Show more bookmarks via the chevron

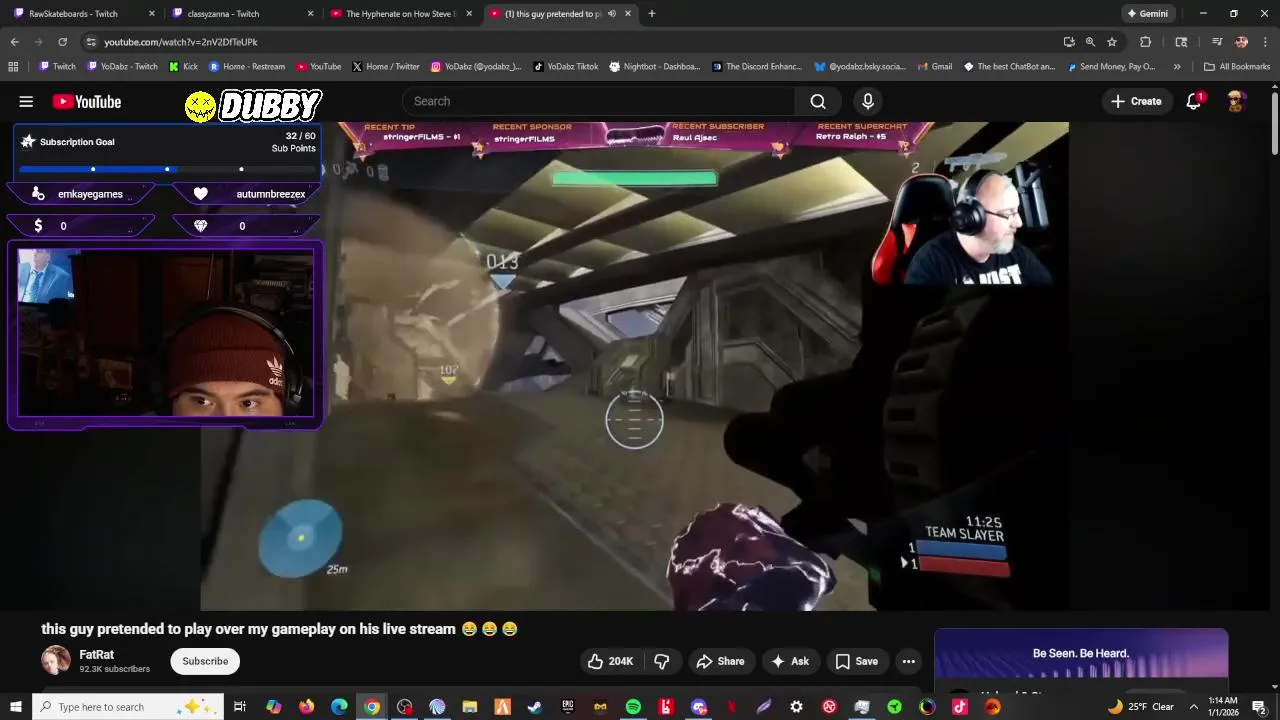tap(1177, 67)
